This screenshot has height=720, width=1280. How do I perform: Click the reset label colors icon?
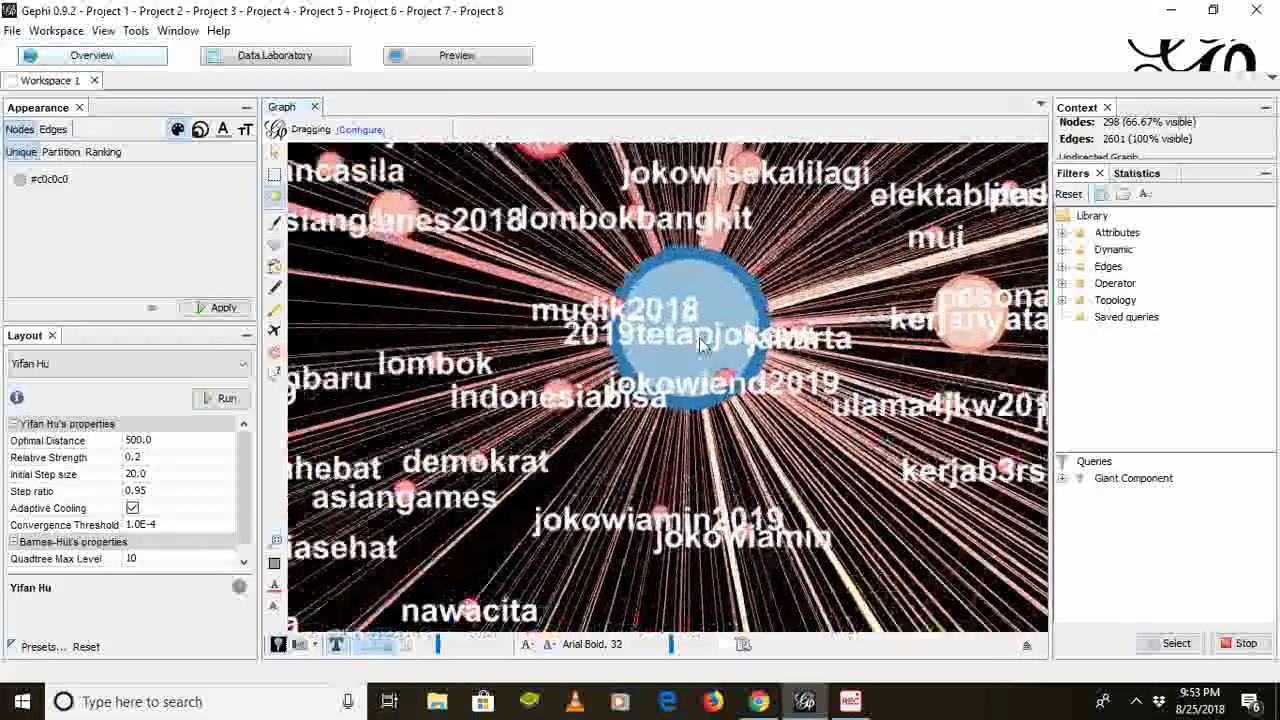tap(274, 585)
